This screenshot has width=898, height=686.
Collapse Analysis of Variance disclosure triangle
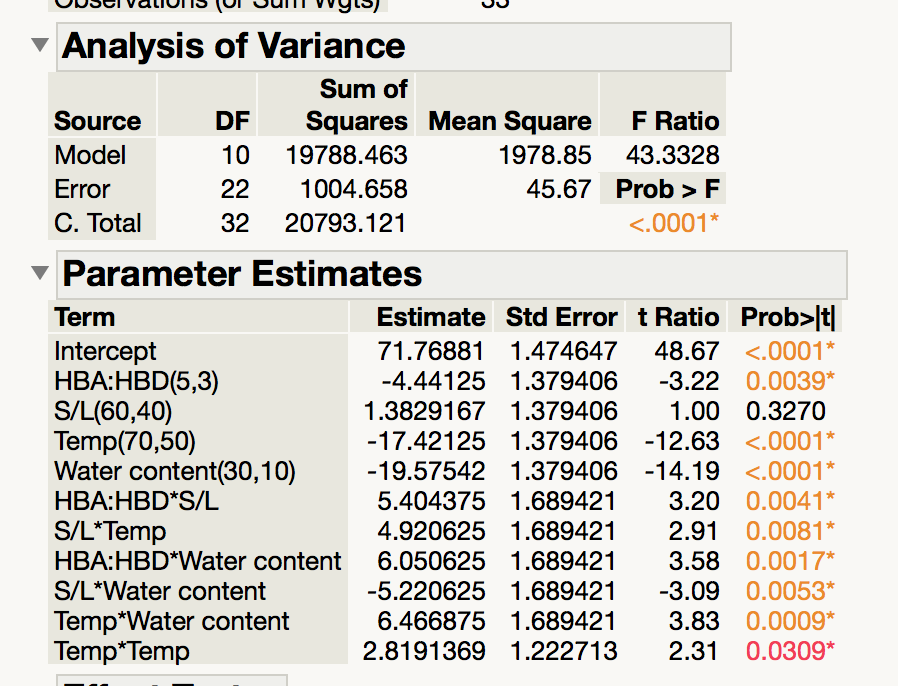click(x=40, y=45)
